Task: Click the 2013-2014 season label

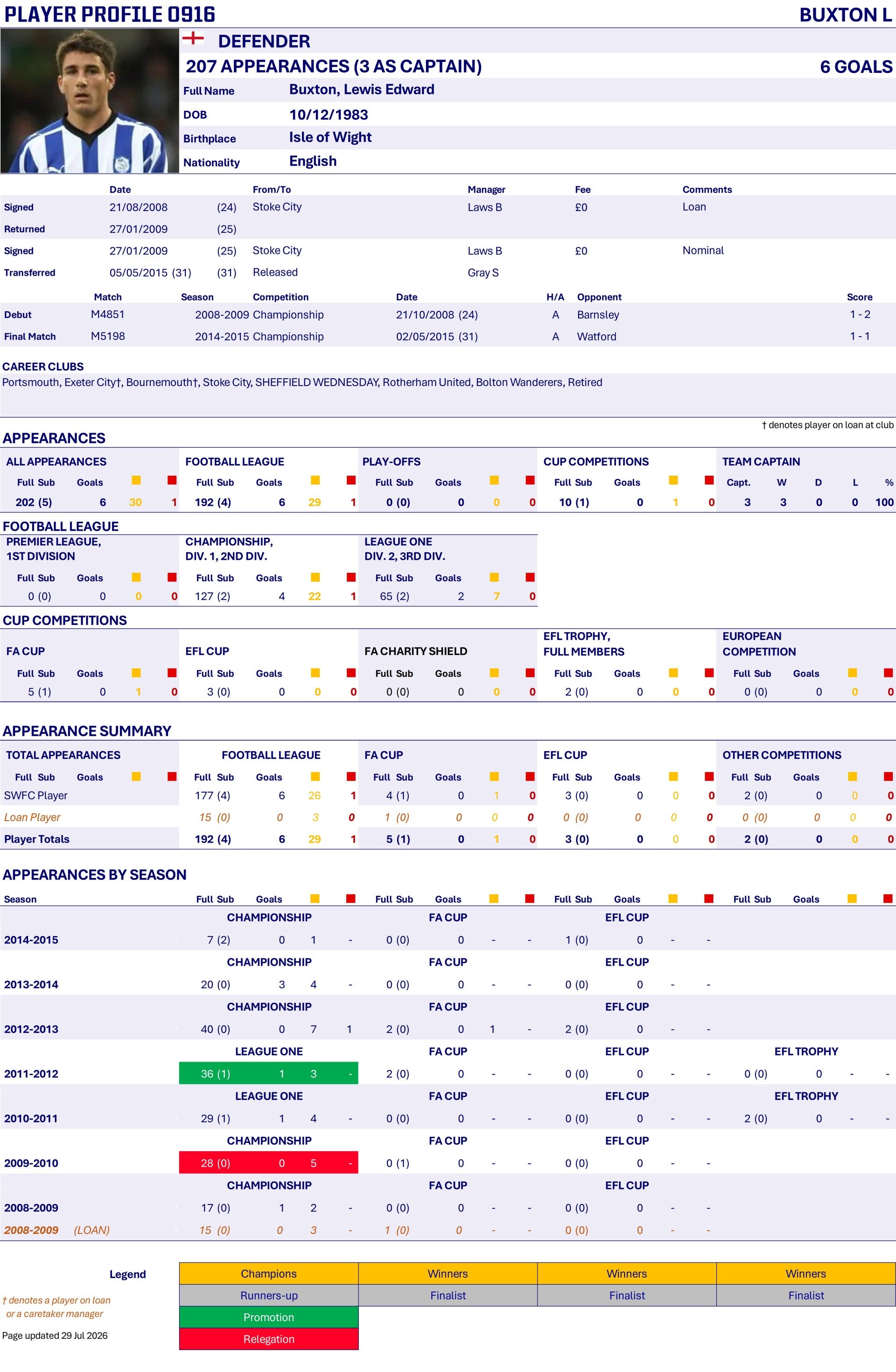Action: [31, 985]
